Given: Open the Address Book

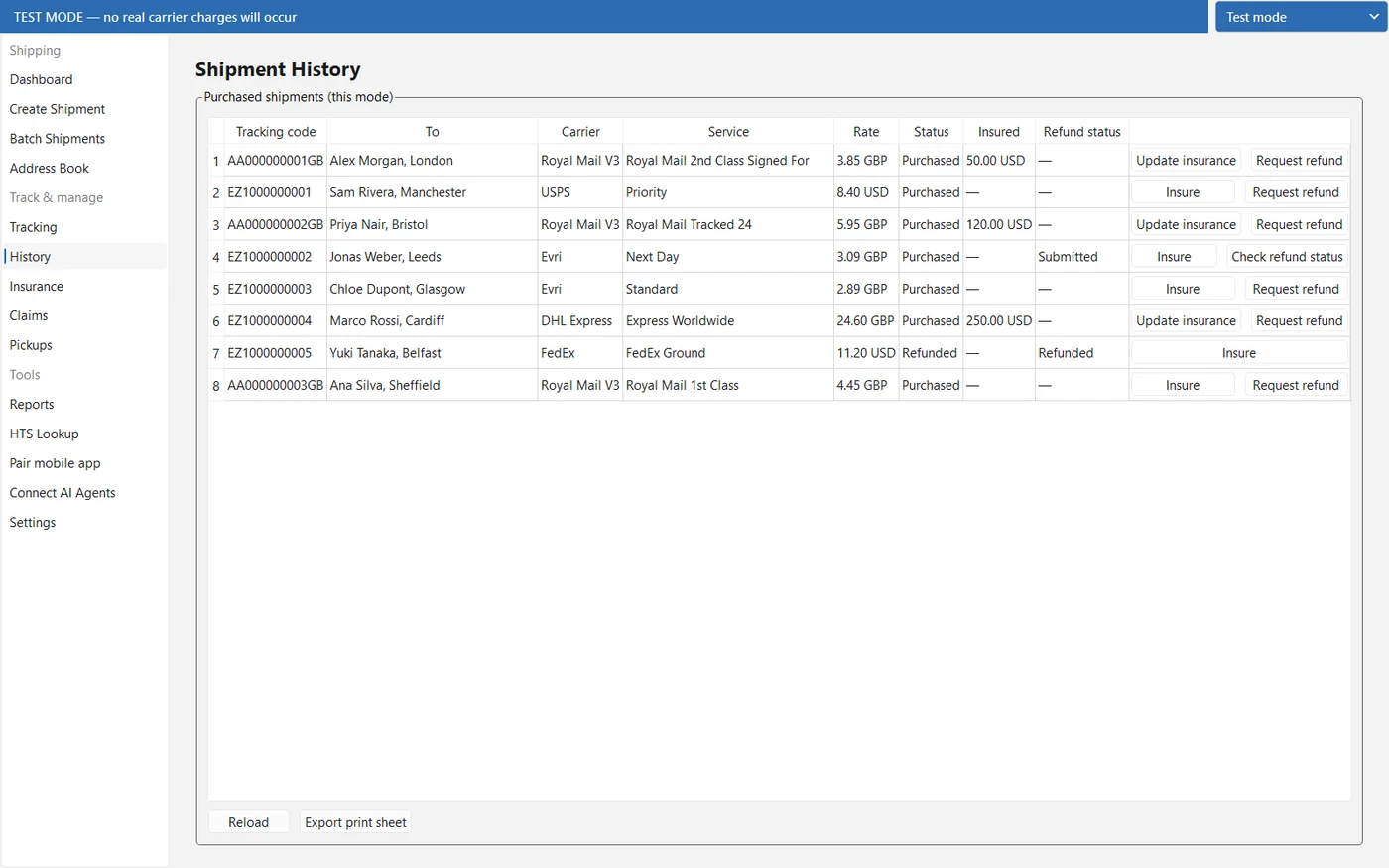Looking at the screenshot, I should point(84,169).
